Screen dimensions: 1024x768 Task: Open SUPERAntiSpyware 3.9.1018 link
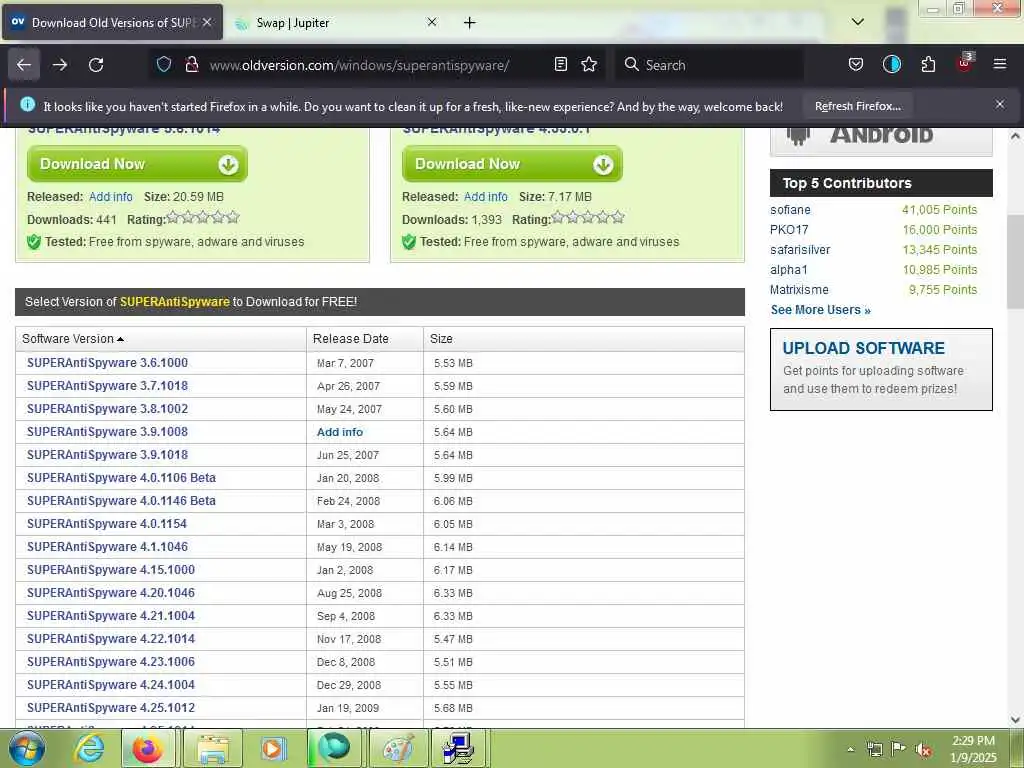pyautogui.click(x=107, y=455)
